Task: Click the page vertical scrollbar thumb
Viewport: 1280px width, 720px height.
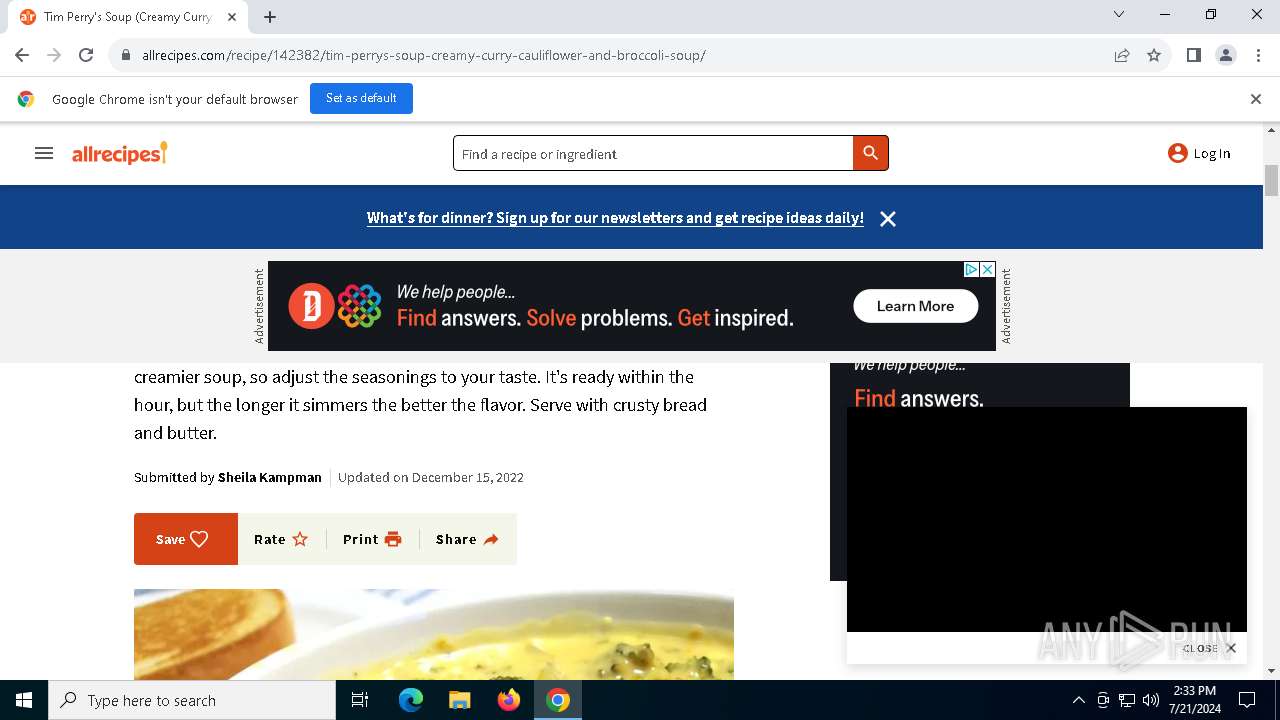Action: (x=1272, y=181)
